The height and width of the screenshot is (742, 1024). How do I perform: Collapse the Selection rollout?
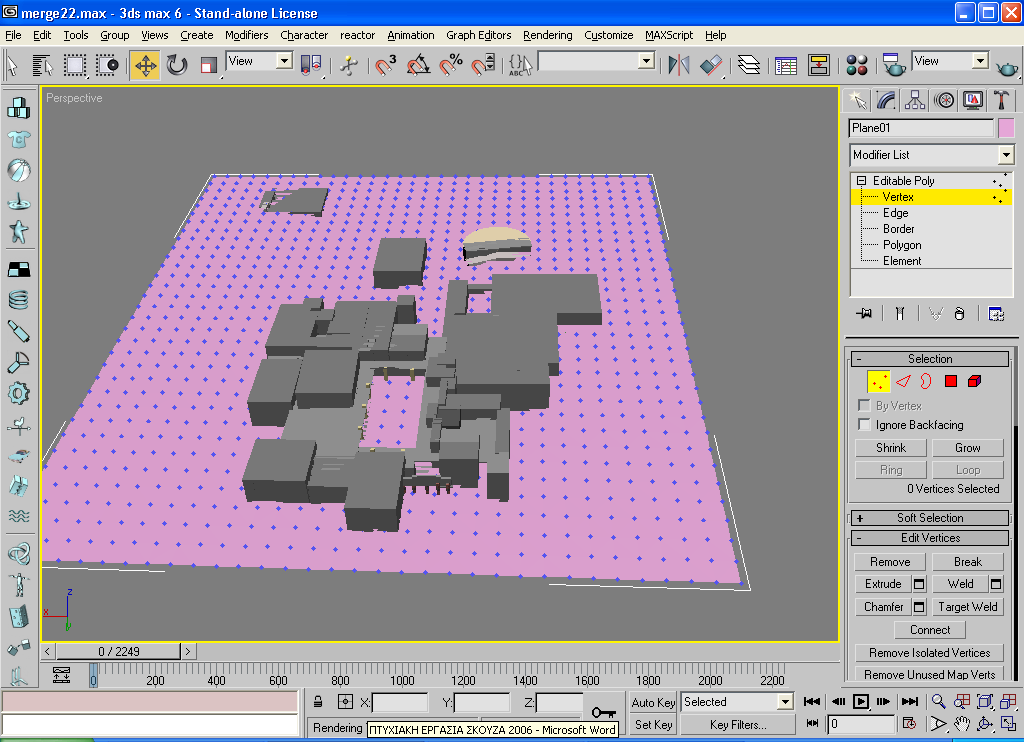[930, 359]
